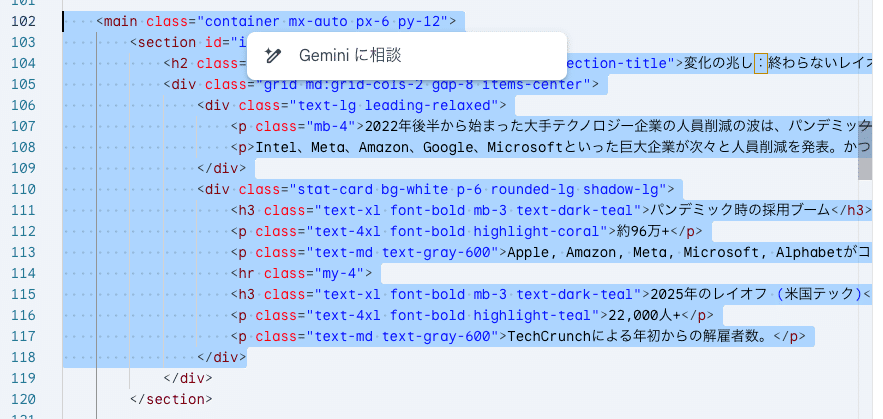This screenshot has width=883, height=419.
Task: Place cursor on the opening main tag
Action: 120,21
